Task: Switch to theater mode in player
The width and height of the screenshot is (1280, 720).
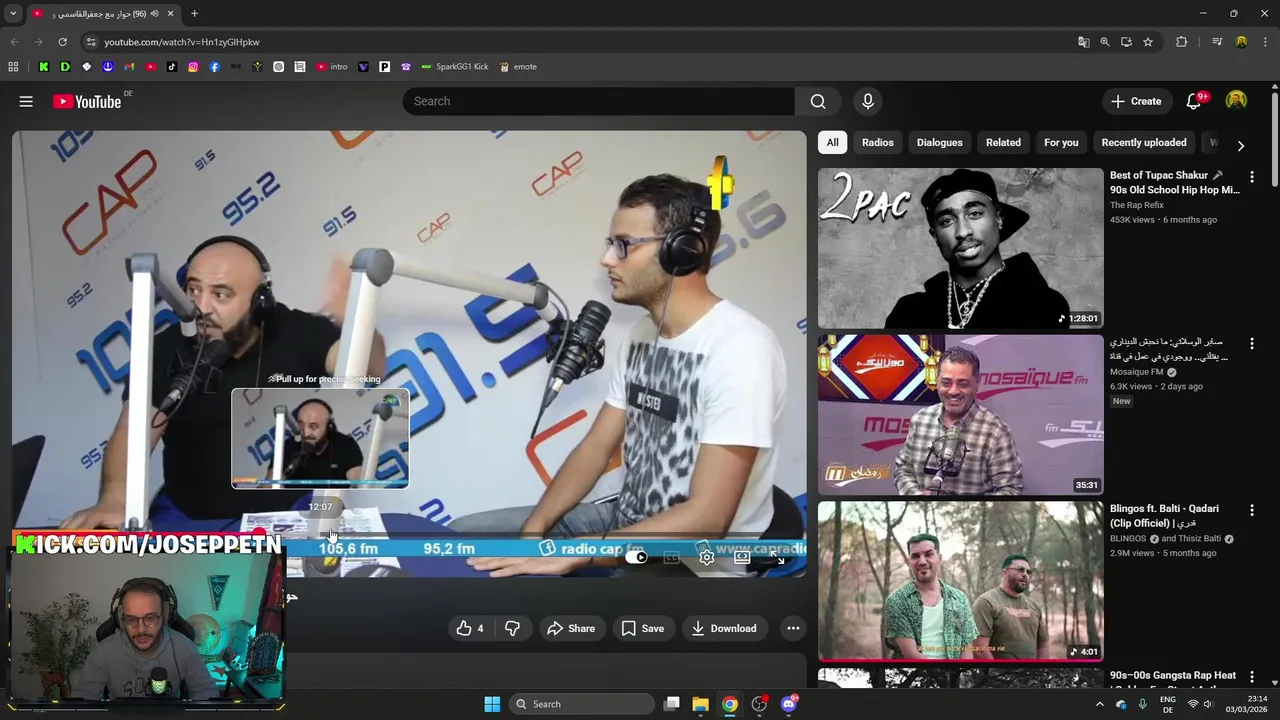Action: click(x=742, y=557)
